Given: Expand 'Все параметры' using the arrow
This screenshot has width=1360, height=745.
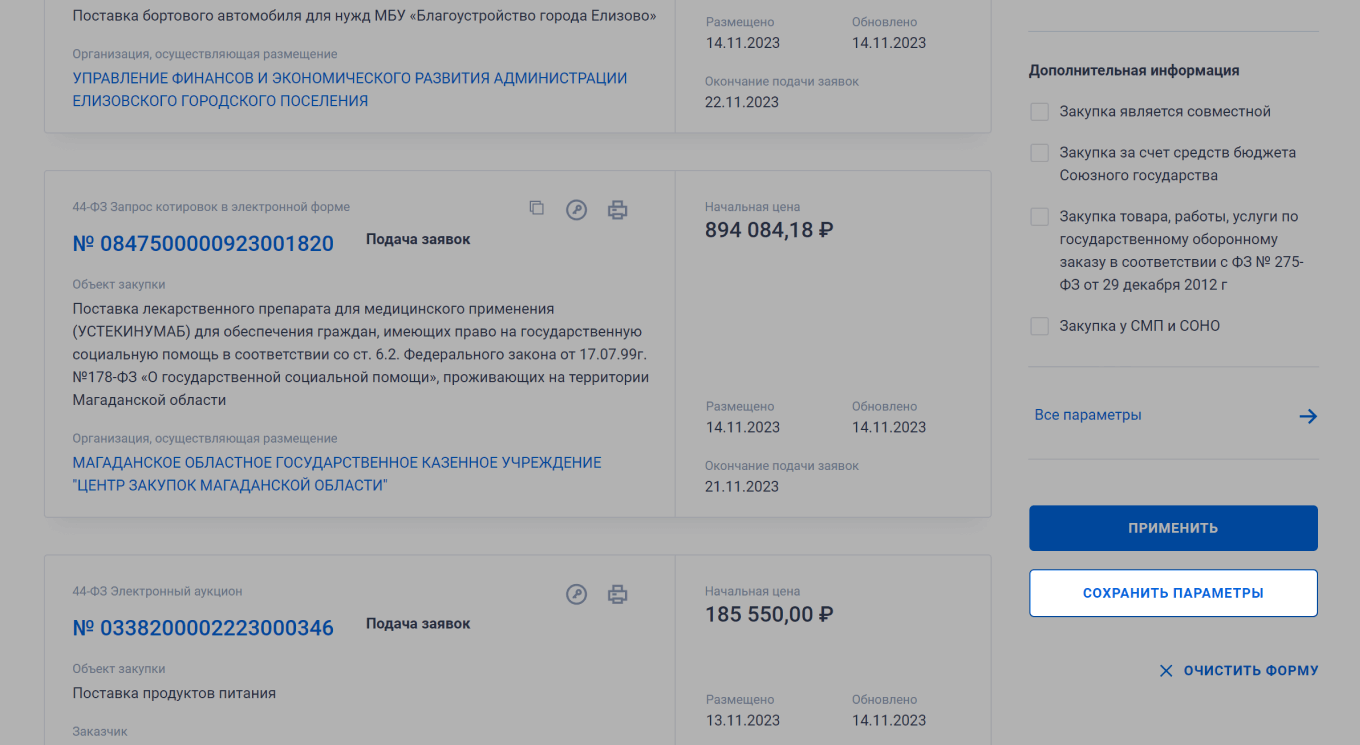Looking at the screenshot, I should click(x=1308, y=416).
